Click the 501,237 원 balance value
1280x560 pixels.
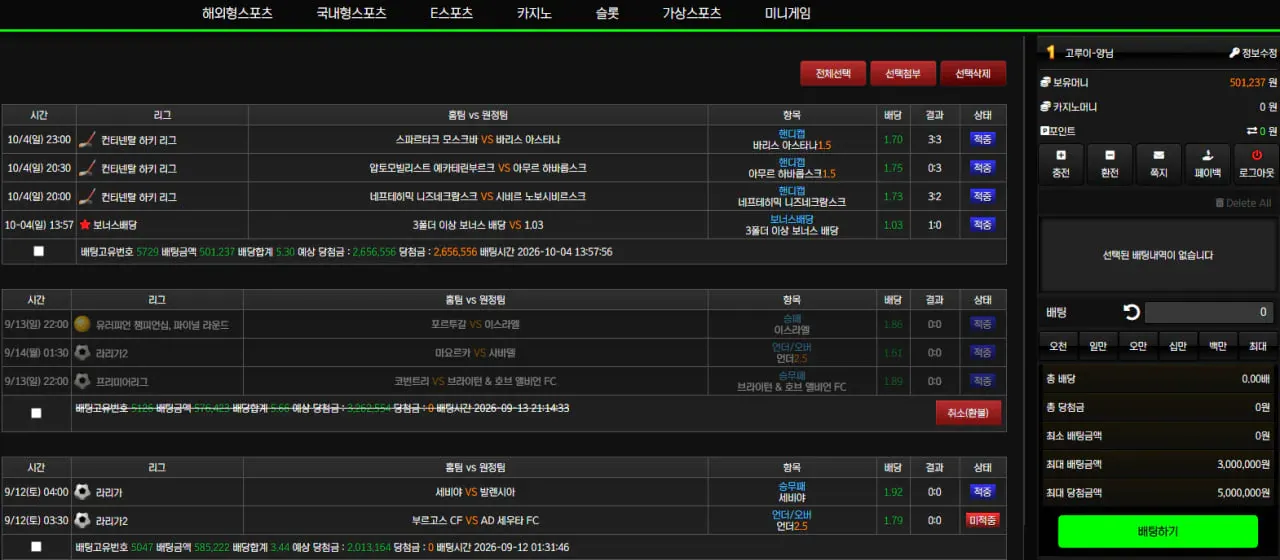tap(1253, 82)
